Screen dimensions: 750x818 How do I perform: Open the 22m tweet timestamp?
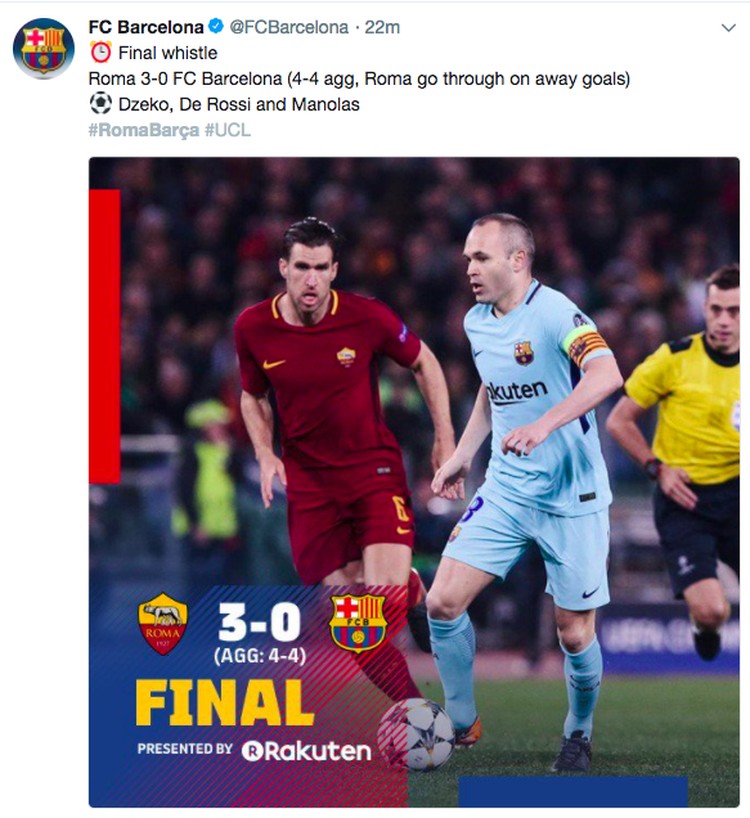coord(382,27)
